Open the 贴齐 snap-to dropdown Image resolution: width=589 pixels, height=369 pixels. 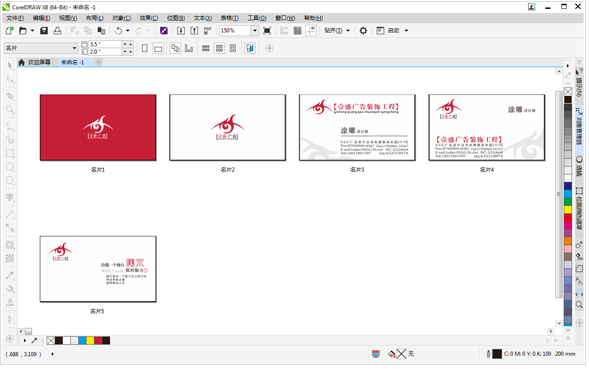coord(348,31)
